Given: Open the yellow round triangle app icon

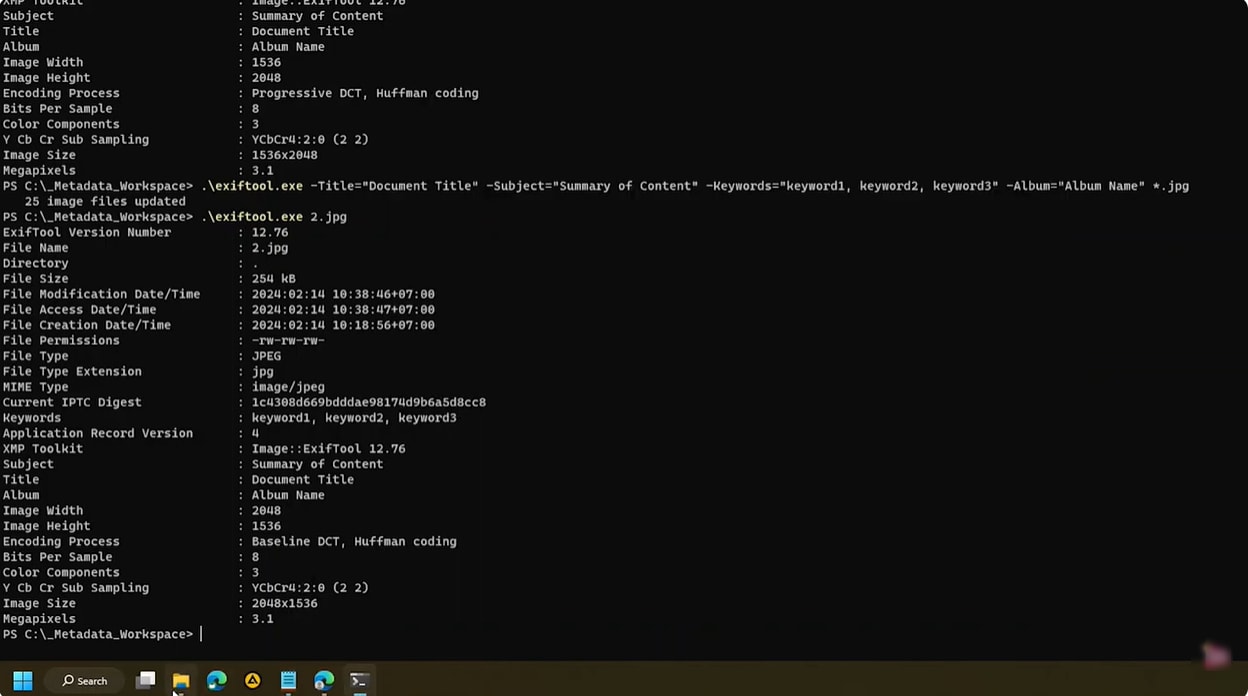Looking at the screenshot, I should pyautogui.click(x=252, y=681).
